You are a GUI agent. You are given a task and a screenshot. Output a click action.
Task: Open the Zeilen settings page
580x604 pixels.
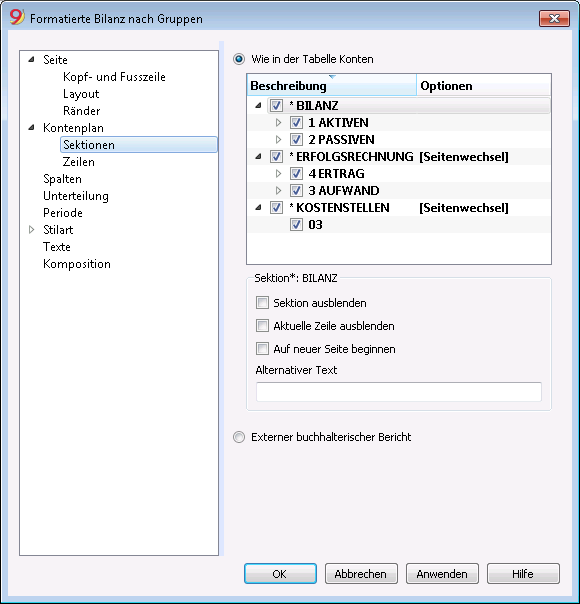point(79,162)
